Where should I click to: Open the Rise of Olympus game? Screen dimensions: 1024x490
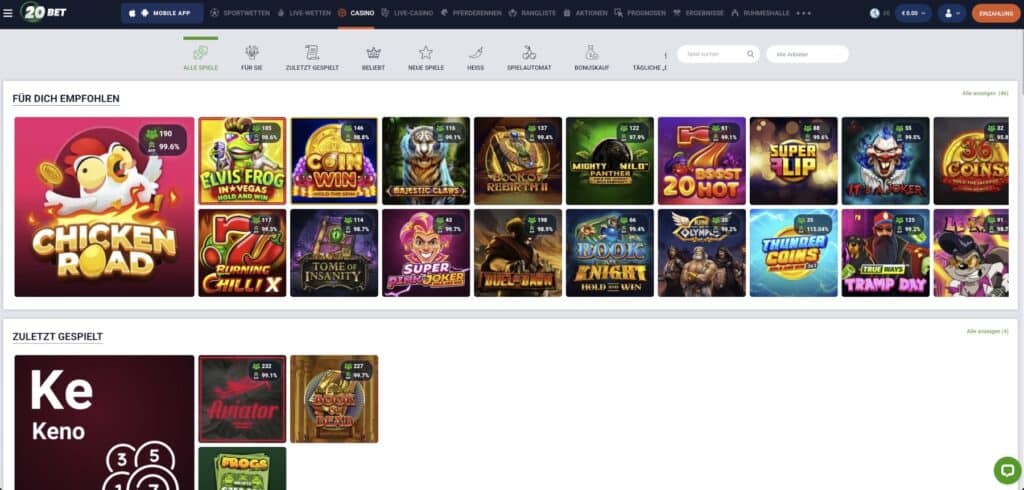pos(701,253)
